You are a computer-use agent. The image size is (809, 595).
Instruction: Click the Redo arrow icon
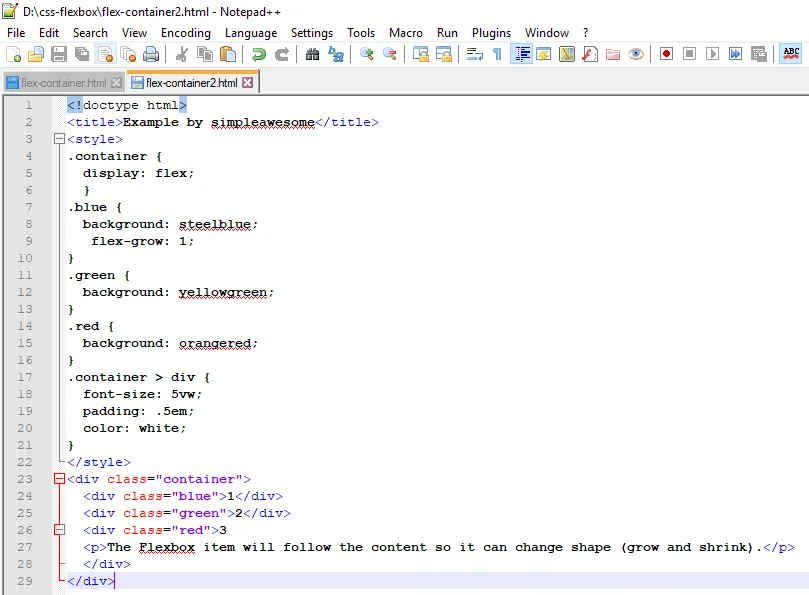(x=282, y=54)
